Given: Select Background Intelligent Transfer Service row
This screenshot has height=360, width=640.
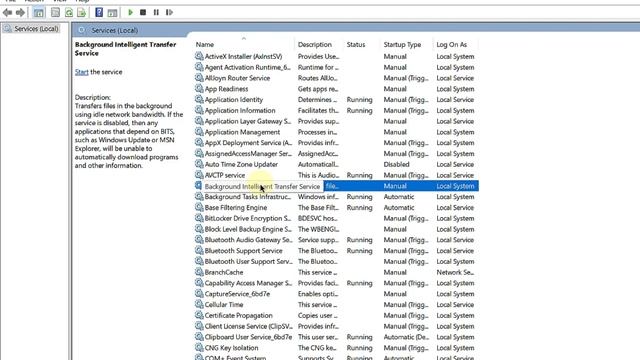Looking at the screenshot, I should [x=336, y=186].
